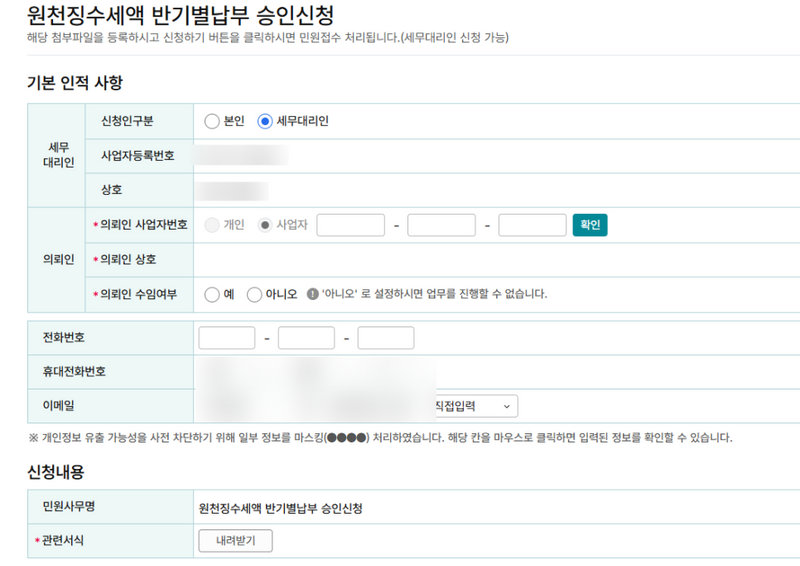Open the 직접입력 email domain dropdown
Screen dimensions: 800x566
pyautogui.click(x=473, y=406)
